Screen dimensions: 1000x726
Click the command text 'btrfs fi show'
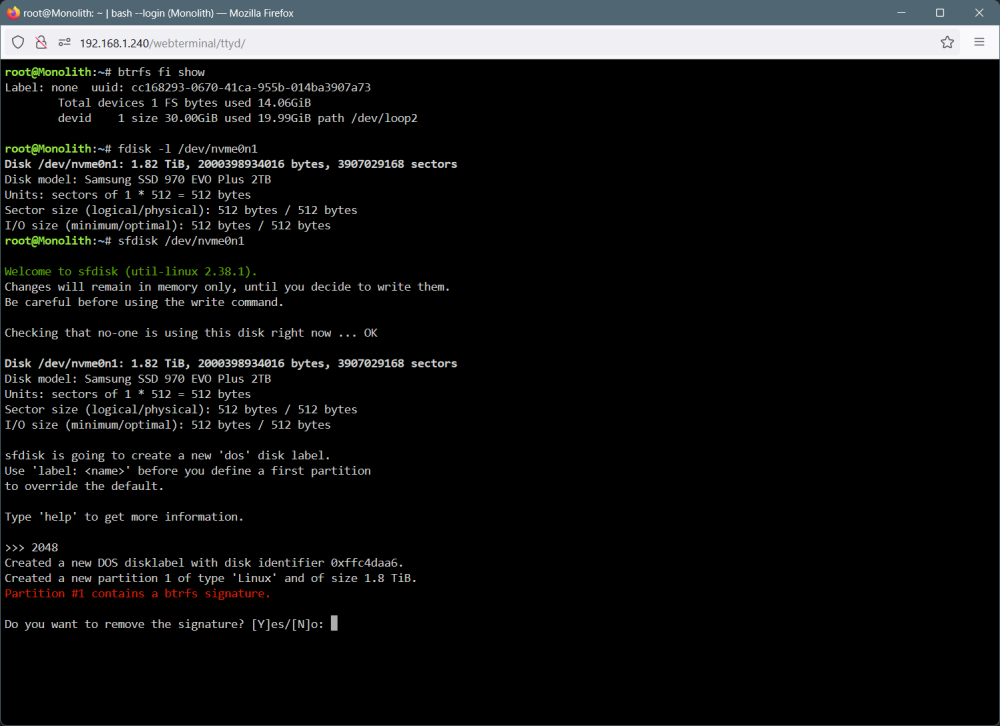161,72
